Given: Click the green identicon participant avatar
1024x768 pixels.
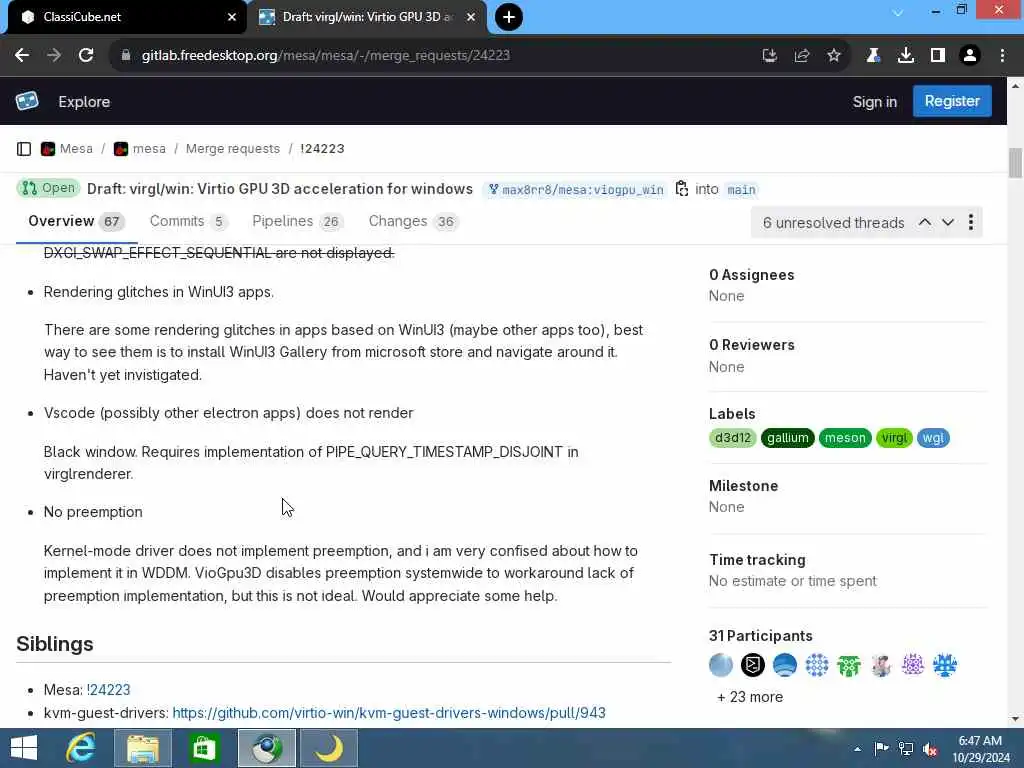Looking at the screenshot, I should 849,665.
